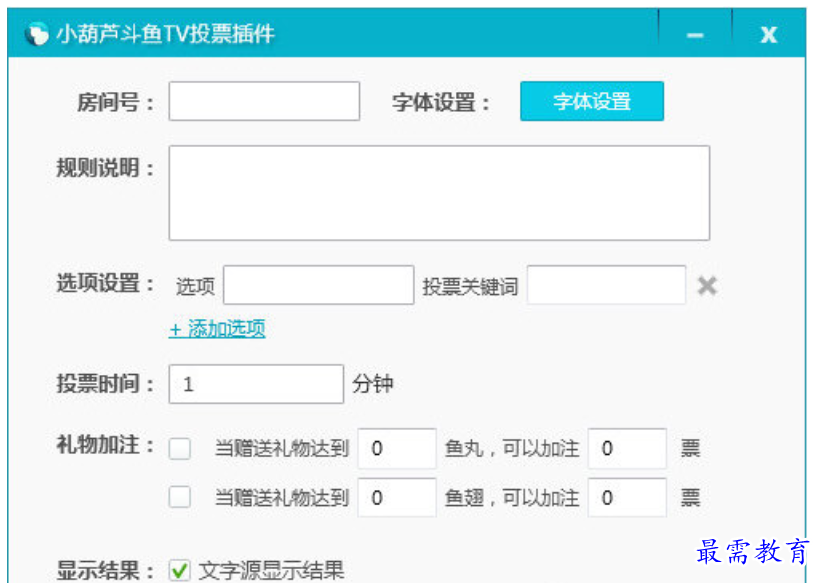Click the 鱼丸 bonus votes field
This screenshot has width=818, height=583.
click(627, 448)
